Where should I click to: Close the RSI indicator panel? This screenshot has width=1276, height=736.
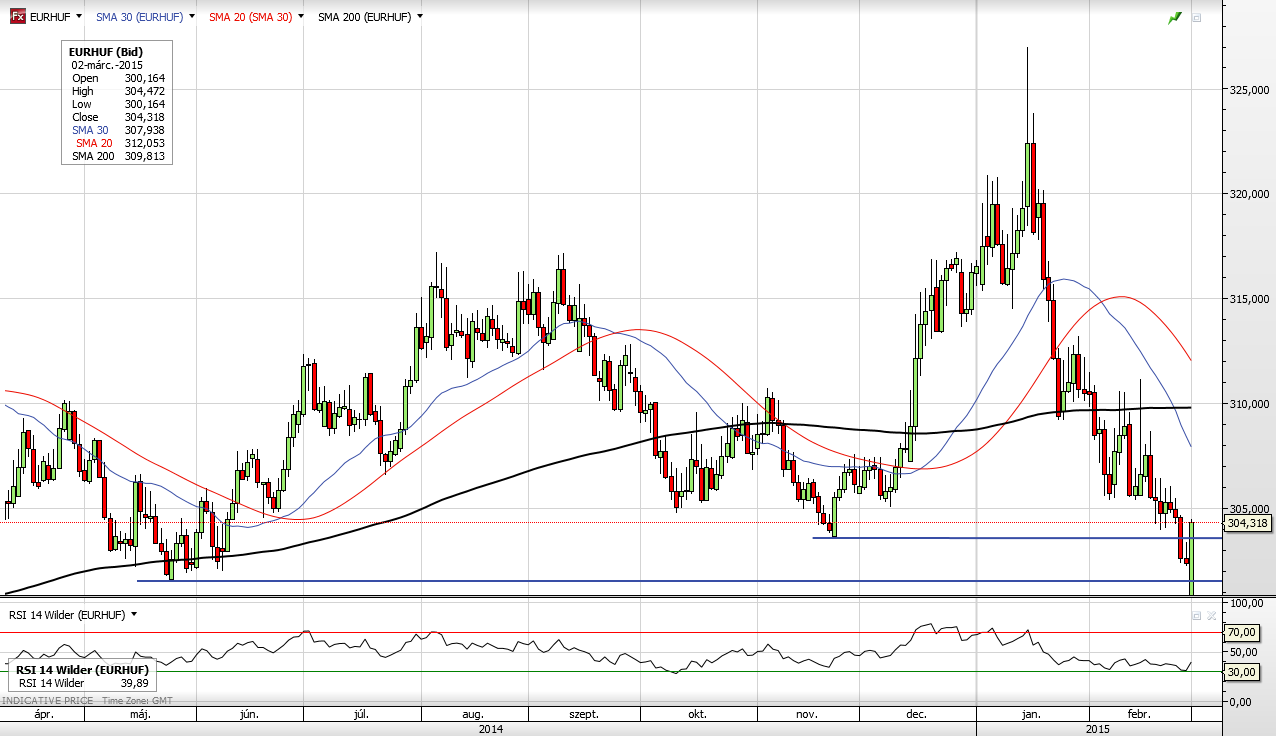click(x=1212, y=616)
